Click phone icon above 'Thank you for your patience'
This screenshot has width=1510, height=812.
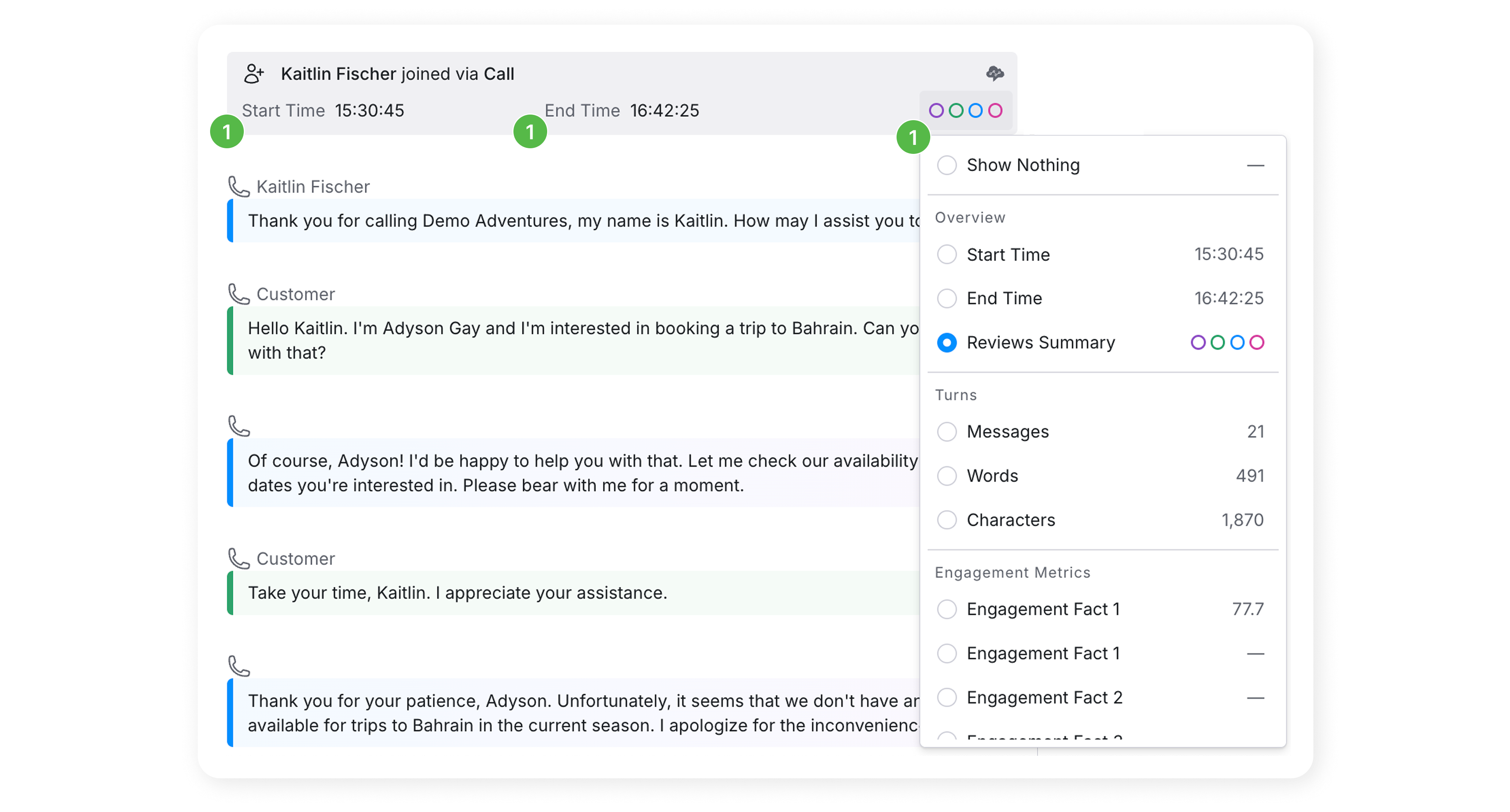pos(239,666)
